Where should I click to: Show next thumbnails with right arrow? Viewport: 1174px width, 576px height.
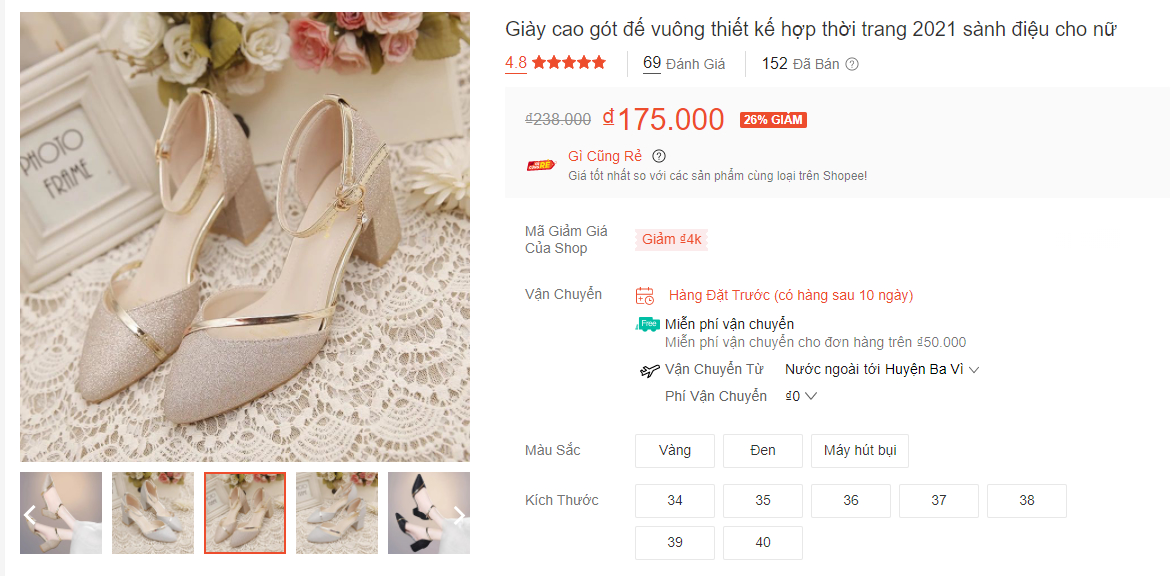click(459, 515)
